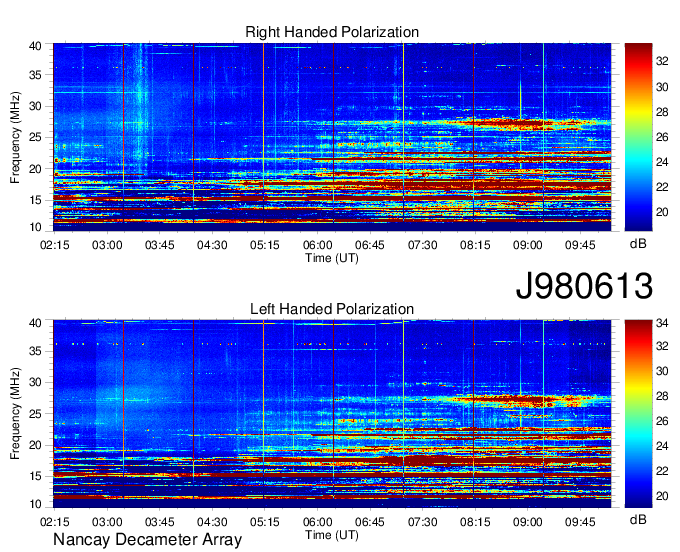Click the 'Nancay Decameter Array' caption
680x552 pixels.
pos(147,540)
